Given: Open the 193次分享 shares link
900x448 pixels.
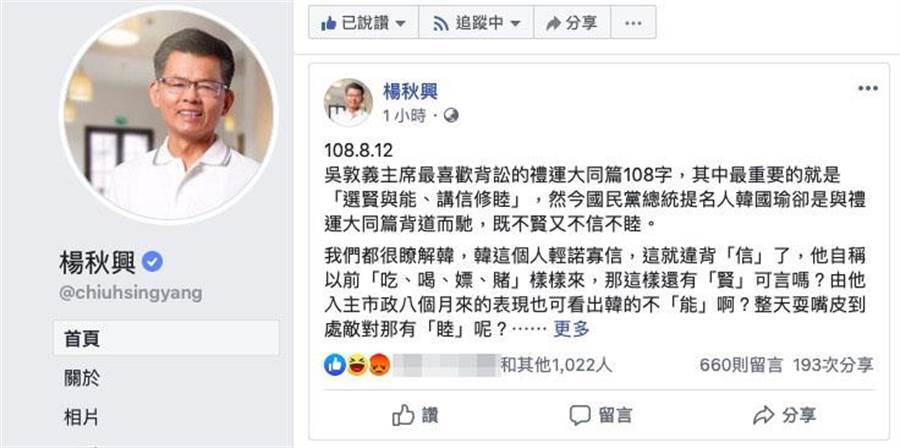Looking at the screenshot, I should coord(833,365).
